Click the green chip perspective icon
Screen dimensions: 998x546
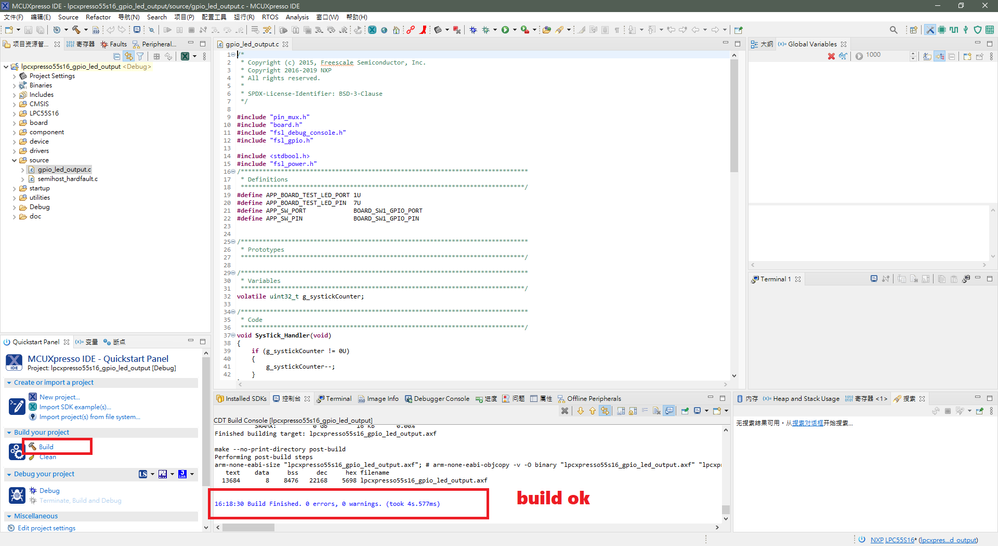(x=941, y=30)
